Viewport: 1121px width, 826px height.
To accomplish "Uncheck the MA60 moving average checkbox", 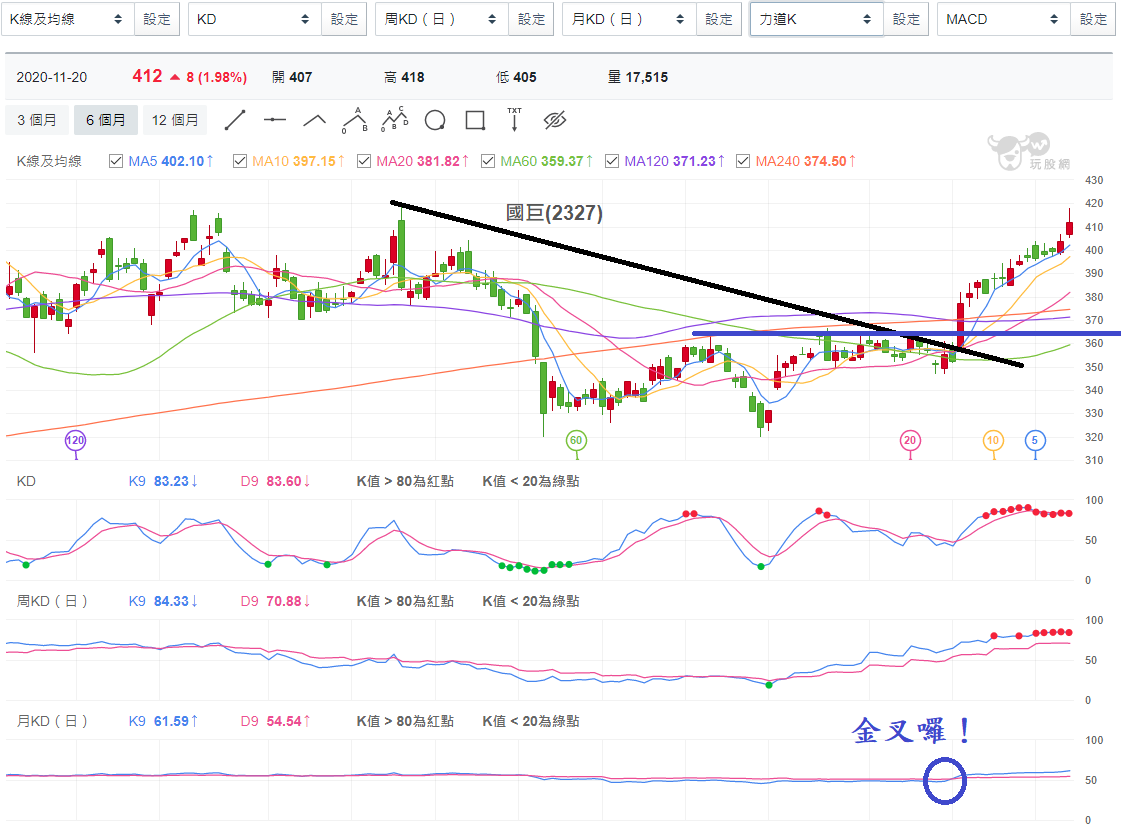I will (488, 161).
